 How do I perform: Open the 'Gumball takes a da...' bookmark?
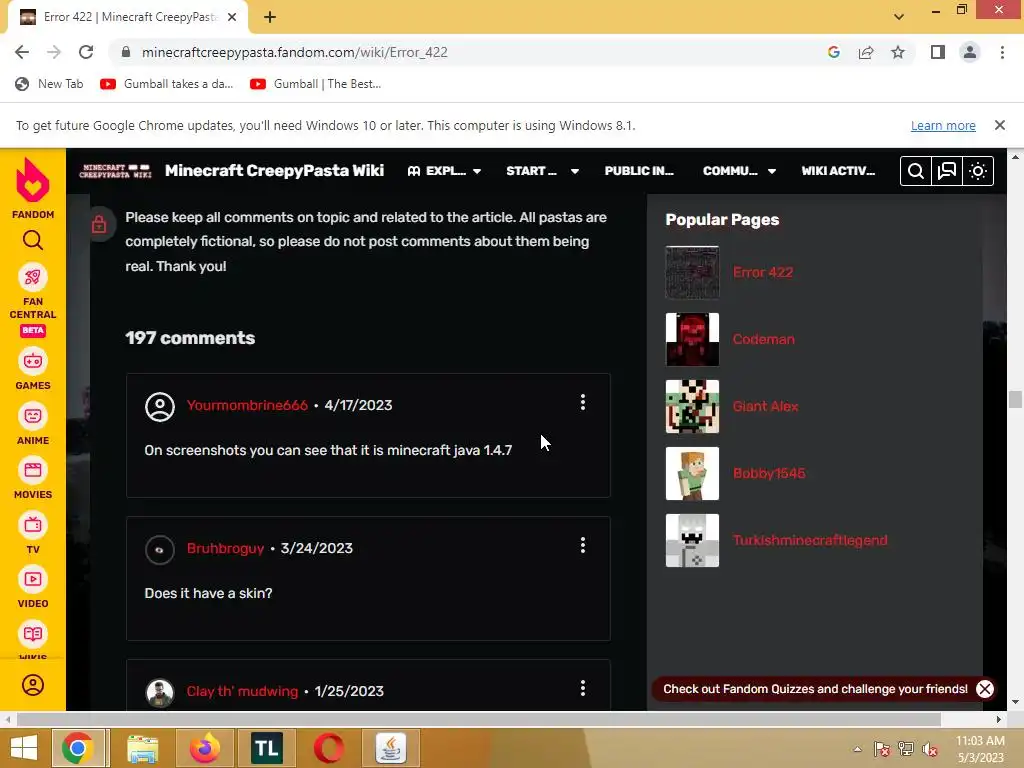pos(167,84)
